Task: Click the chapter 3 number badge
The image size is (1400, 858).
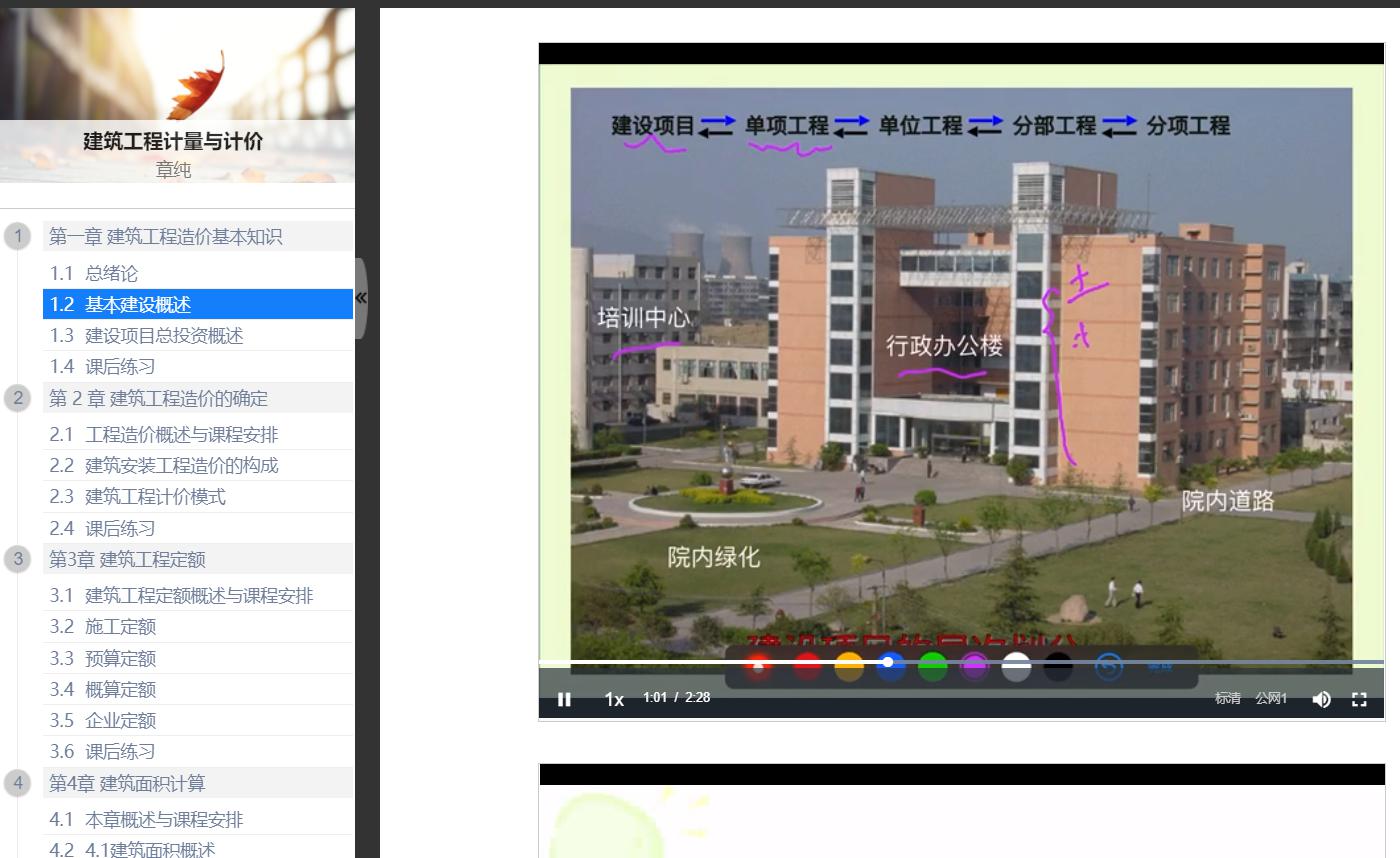Action: (x=17, y=559)
